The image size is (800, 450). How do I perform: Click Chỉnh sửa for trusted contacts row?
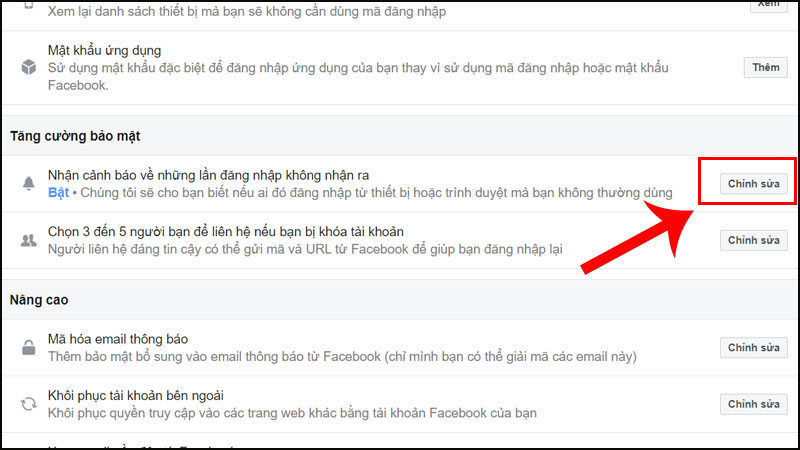coord(754,240)
